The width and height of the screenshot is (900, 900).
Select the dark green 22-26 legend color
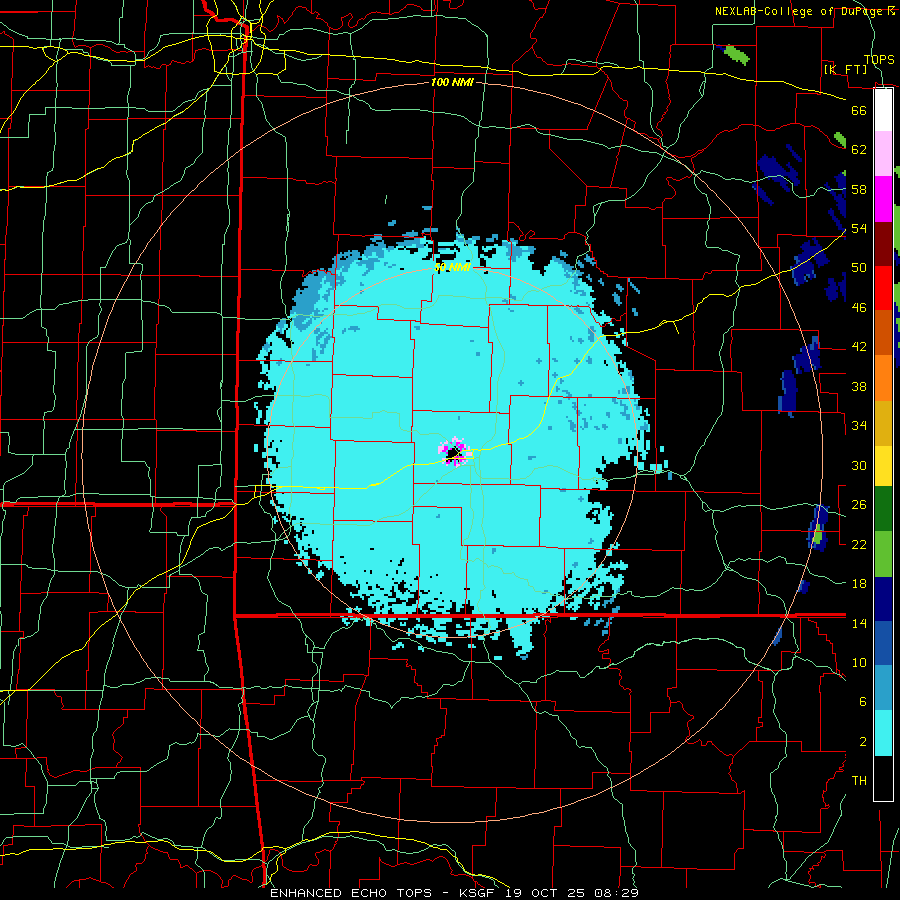tap(883, 509)
